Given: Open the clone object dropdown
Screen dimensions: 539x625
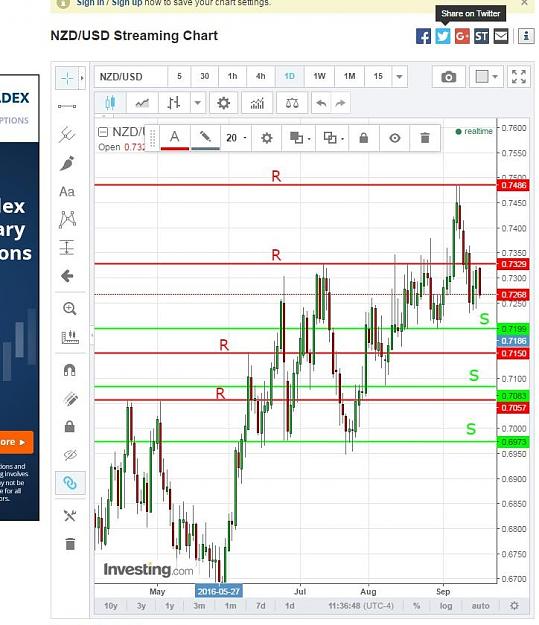Looking at the screenshot, I should click(x=332, y=138).
